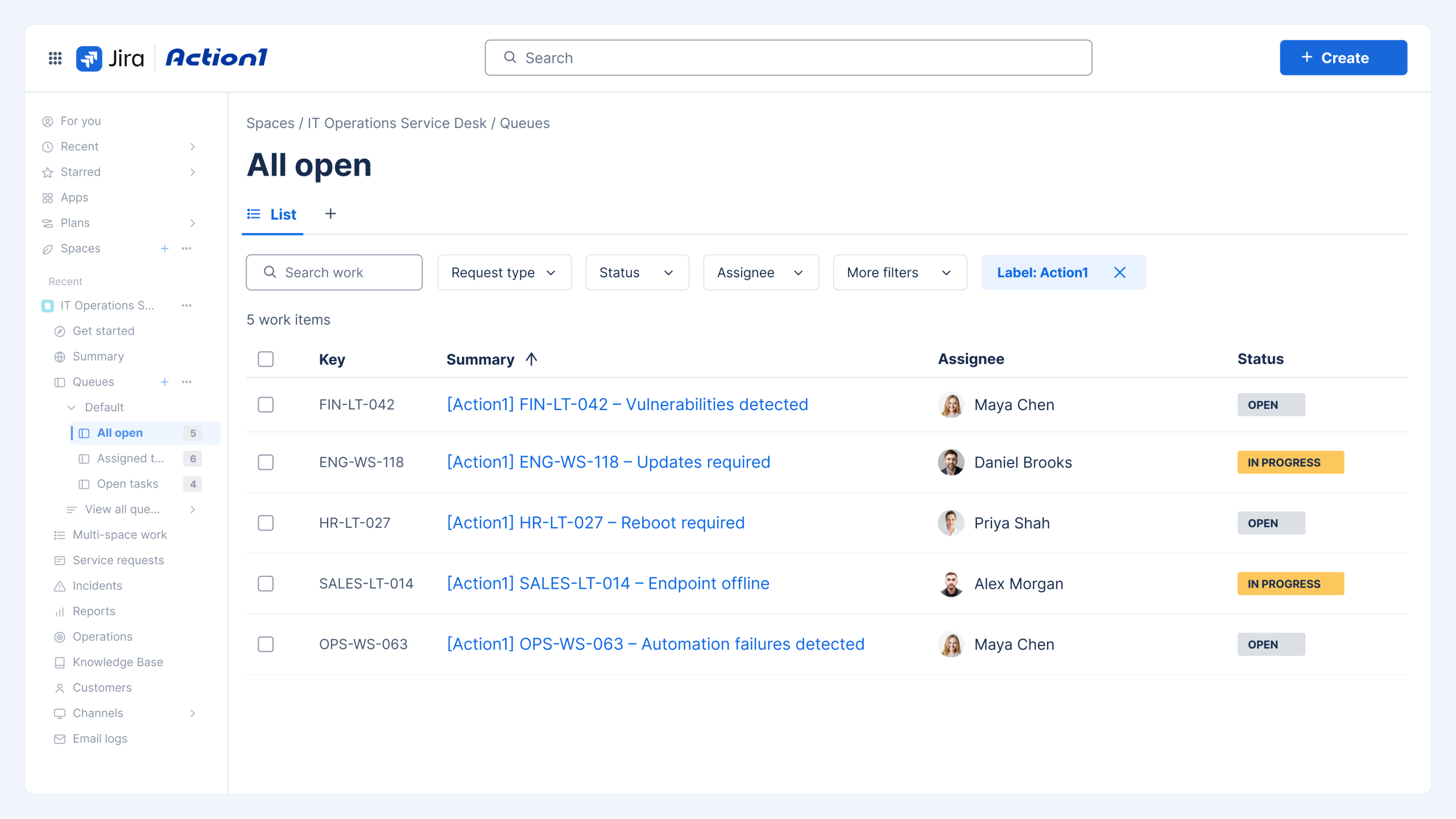Open the Request type dropdown
The height and width of the screenshot is (819, 1456).
[504, 272]
